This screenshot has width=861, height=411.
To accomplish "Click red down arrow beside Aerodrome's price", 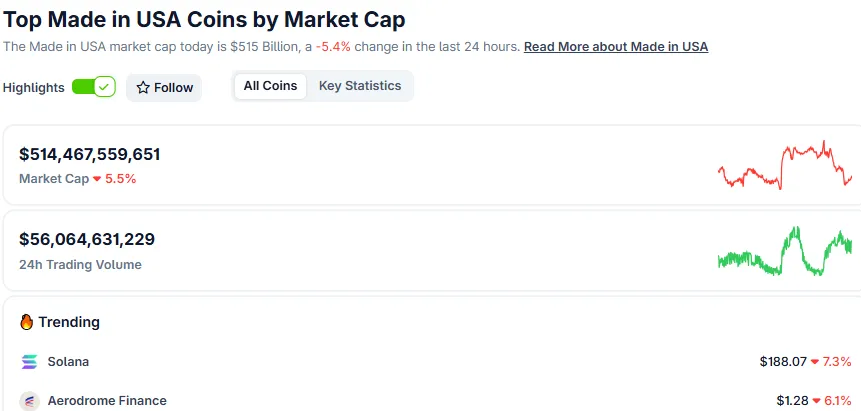I will [815, 401].
